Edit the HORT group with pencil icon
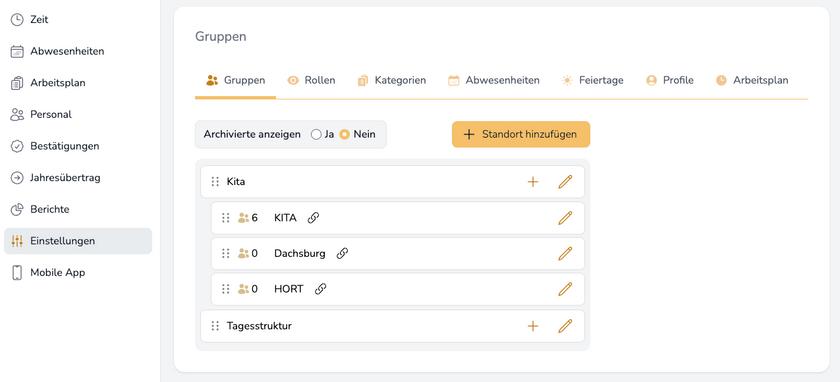 565,289
